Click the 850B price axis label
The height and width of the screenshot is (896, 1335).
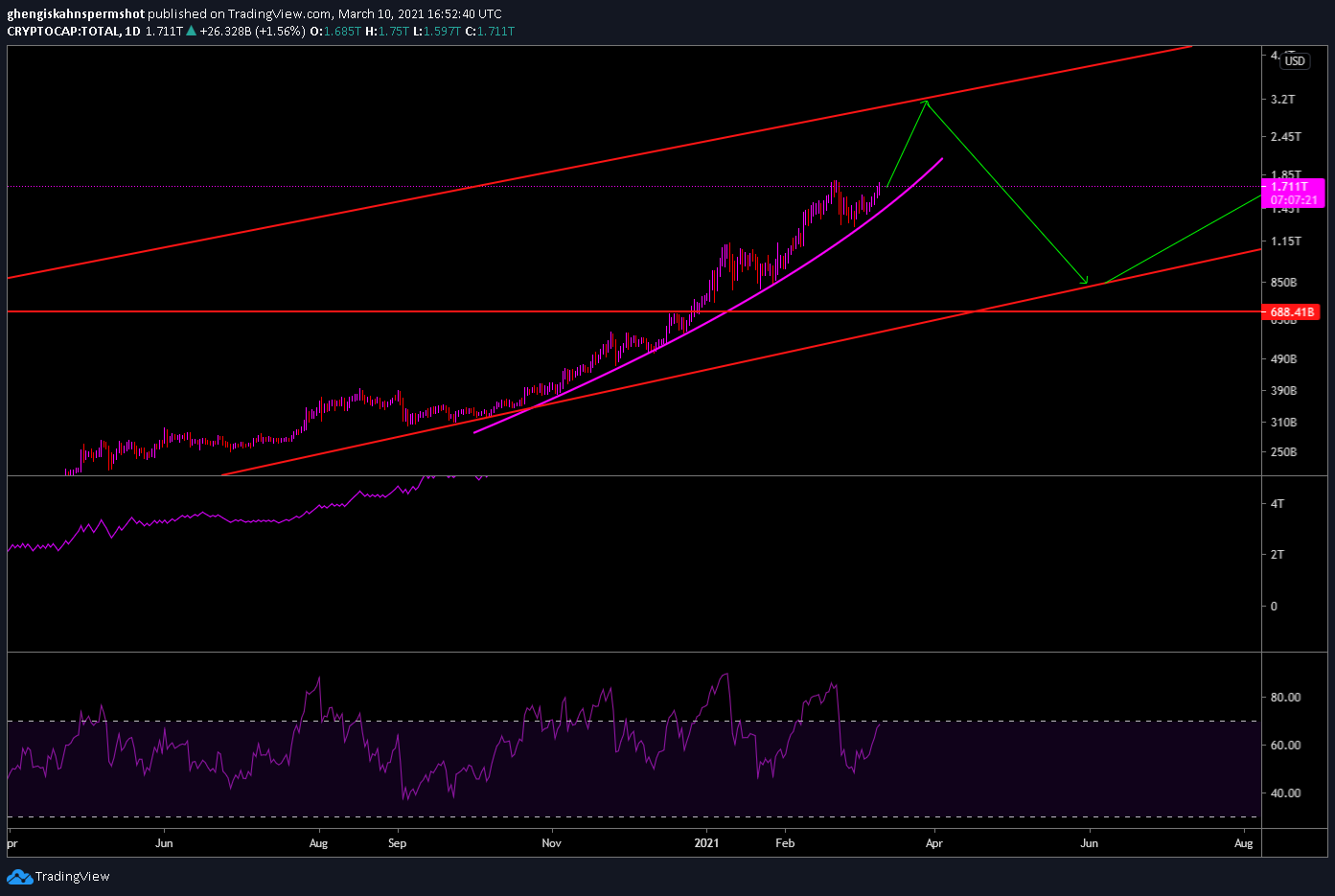[x=1284, y=283]
